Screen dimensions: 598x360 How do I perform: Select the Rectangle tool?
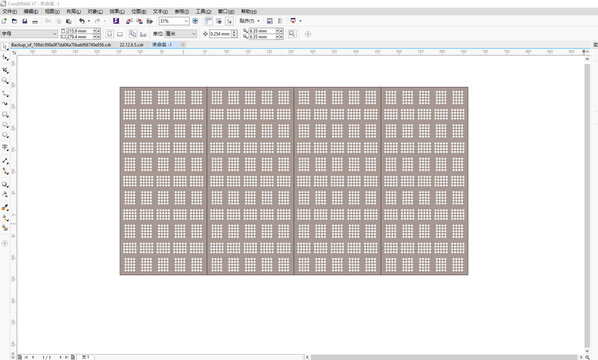(5, 114)
